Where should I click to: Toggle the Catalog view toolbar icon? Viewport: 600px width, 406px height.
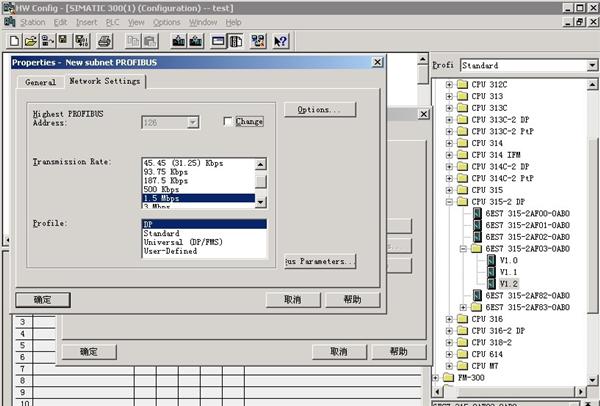point(236,41)
